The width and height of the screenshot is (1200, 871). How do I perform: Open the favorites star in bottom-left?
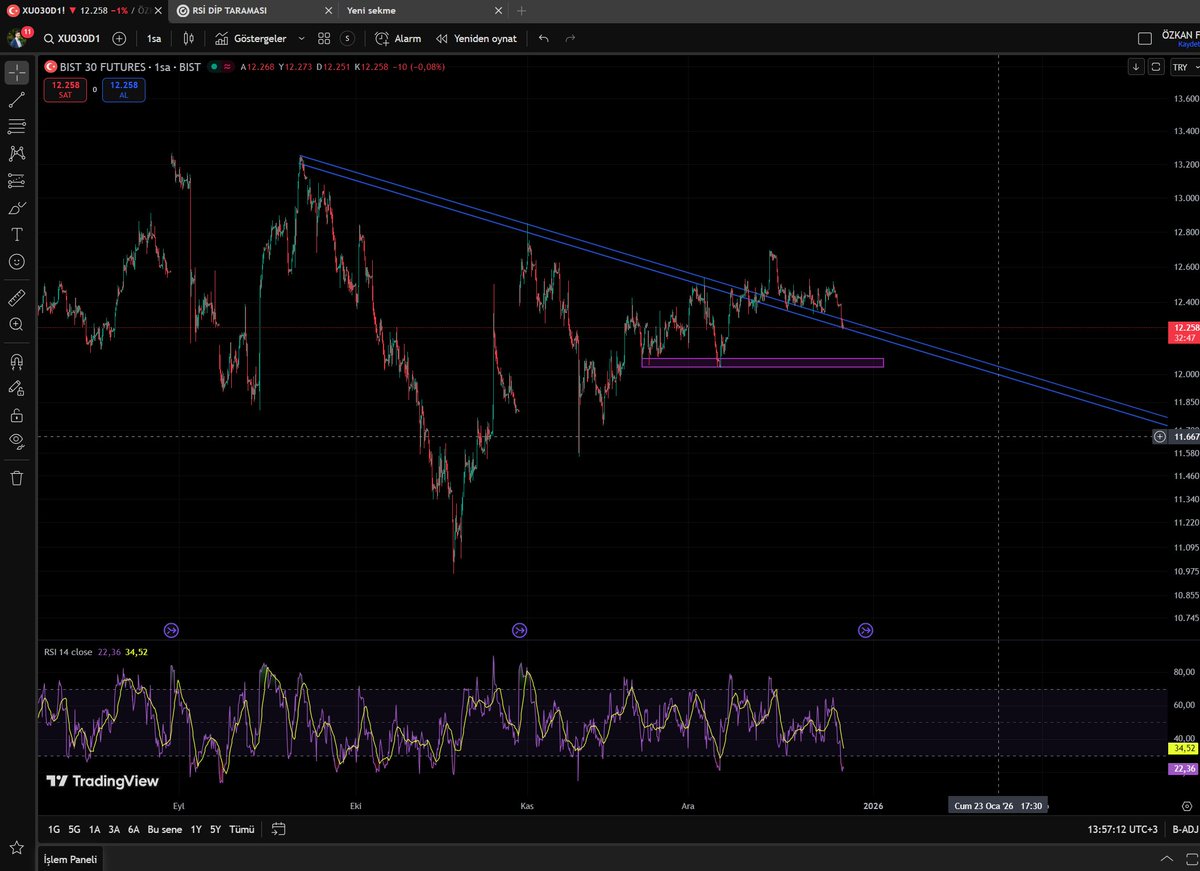(x=16, y=848)
